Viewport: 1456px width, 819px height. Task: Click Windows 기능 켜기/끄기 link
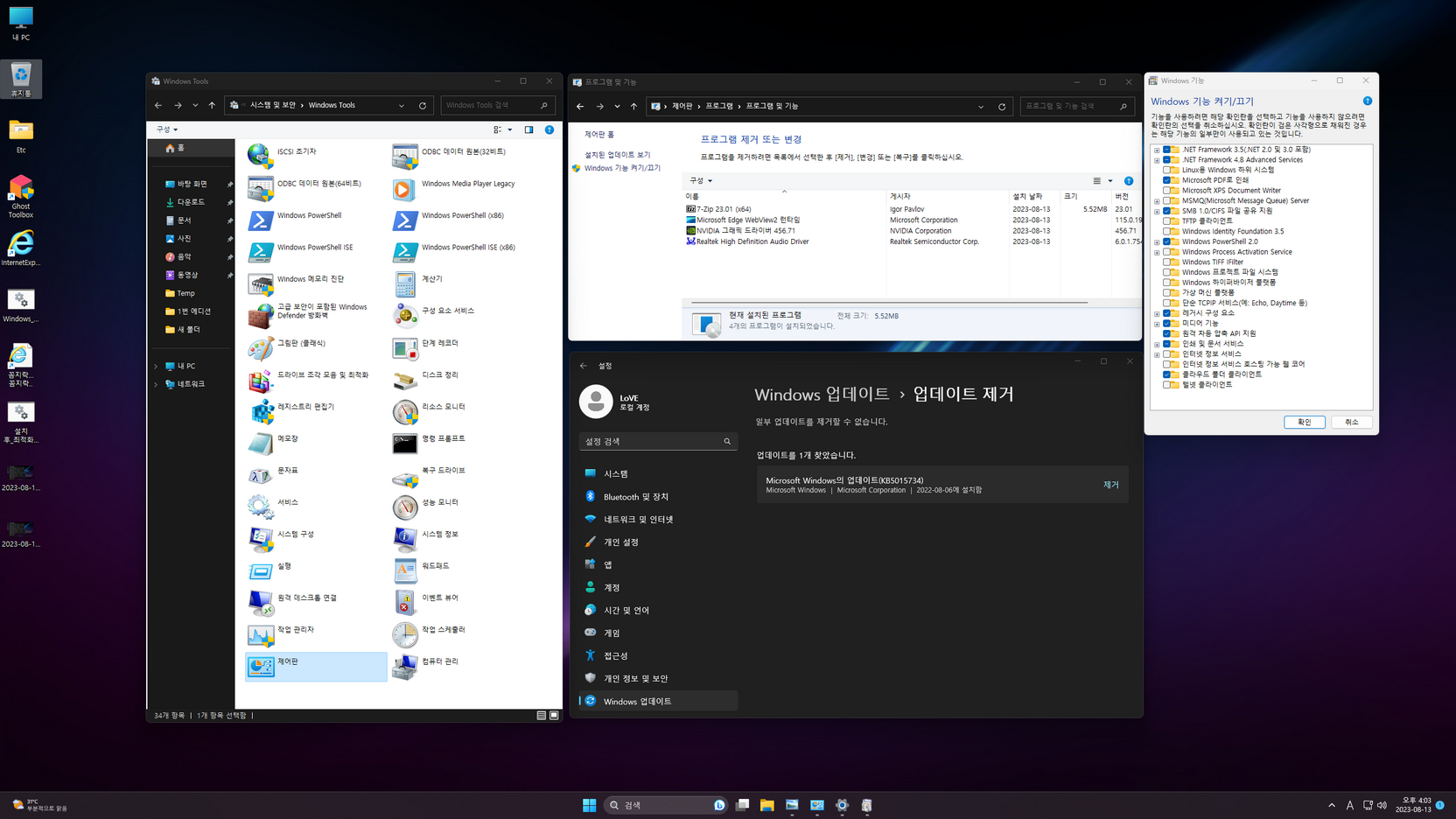pyautogui.click(x=622, y=168)
